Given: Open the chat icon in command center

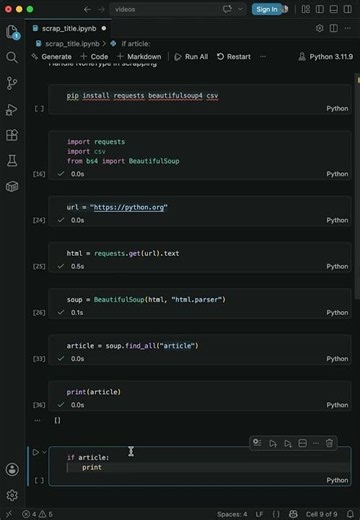Looking at the screenshot, I should [x=227, y=9].
